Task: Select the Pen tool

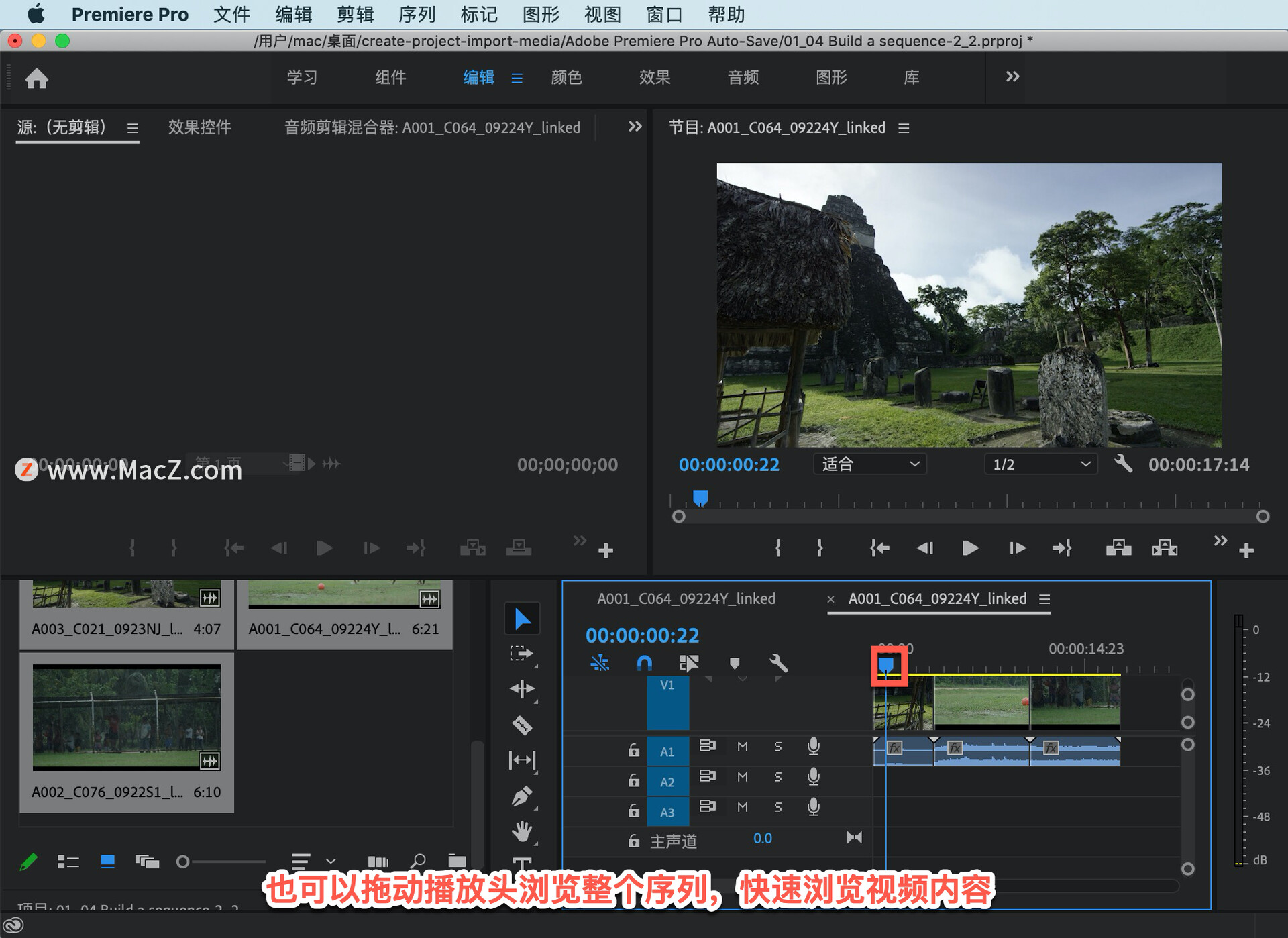Action: pos(522,796)
